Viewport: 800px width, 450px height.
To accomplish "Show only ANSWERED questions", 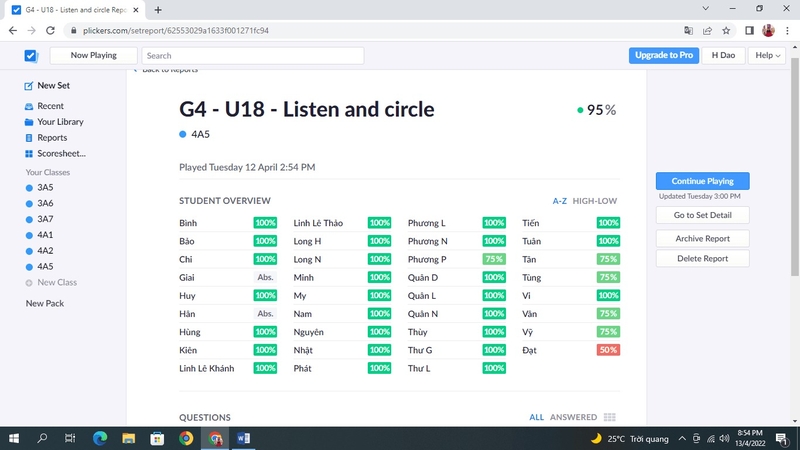I will click(x=573, y=417).
